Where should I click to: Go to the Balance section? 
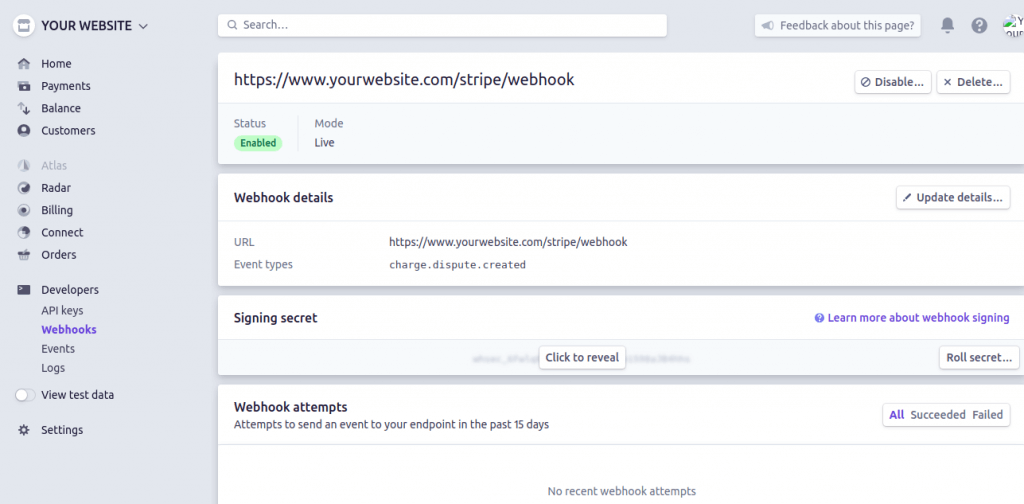(x=61, y=108)
